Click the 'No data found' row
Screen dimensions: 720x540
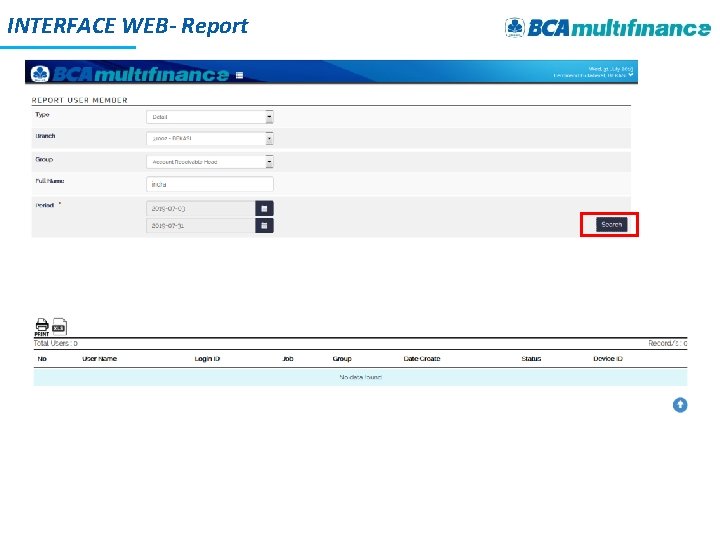tap(360, 377)
